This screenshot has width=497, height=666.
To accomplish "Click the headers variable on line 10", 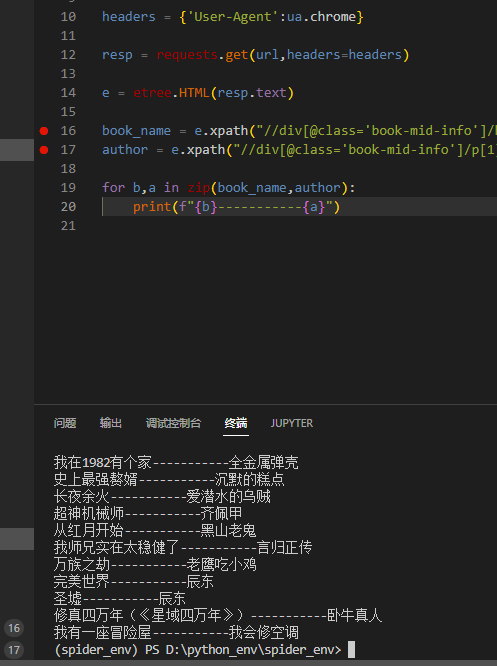I will tap(129, 17).
